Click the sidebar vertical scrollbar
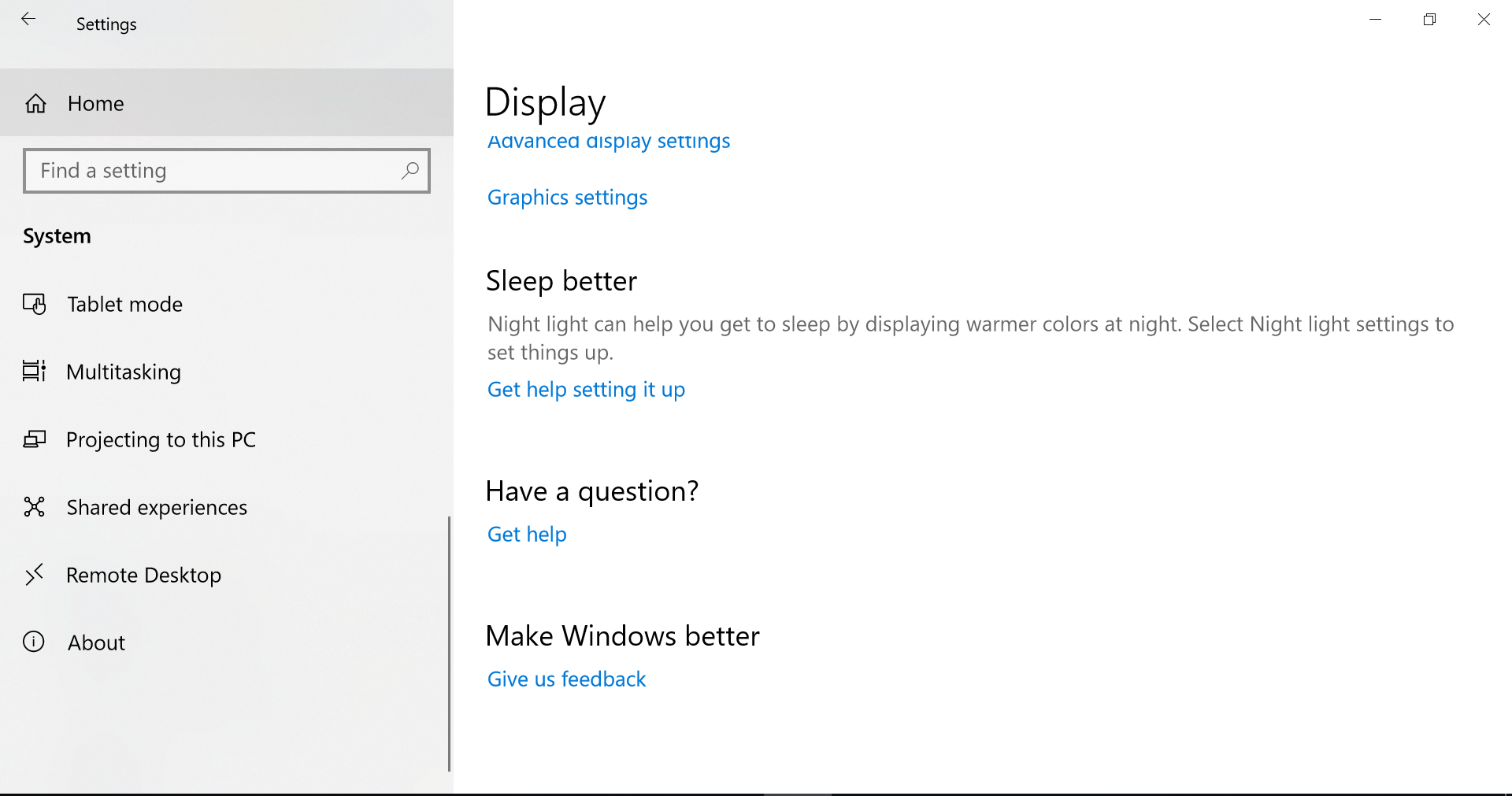 [450, 643]
